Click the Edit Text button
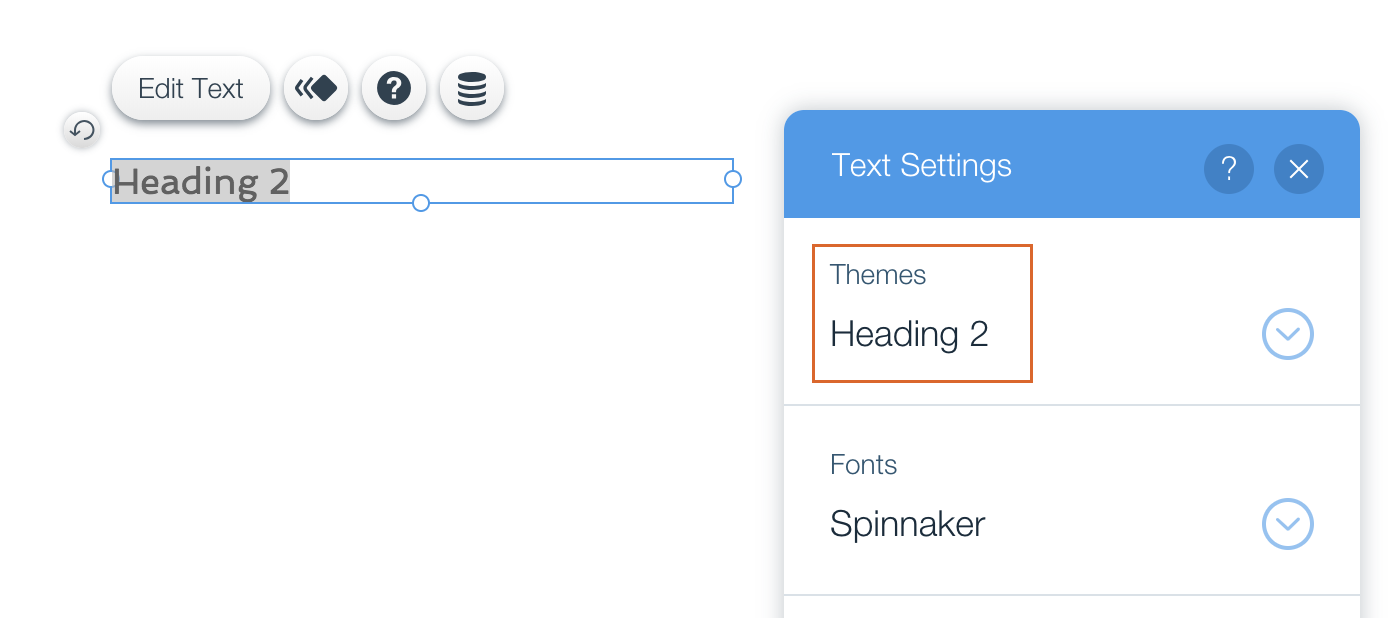 (x=191, y=89)
